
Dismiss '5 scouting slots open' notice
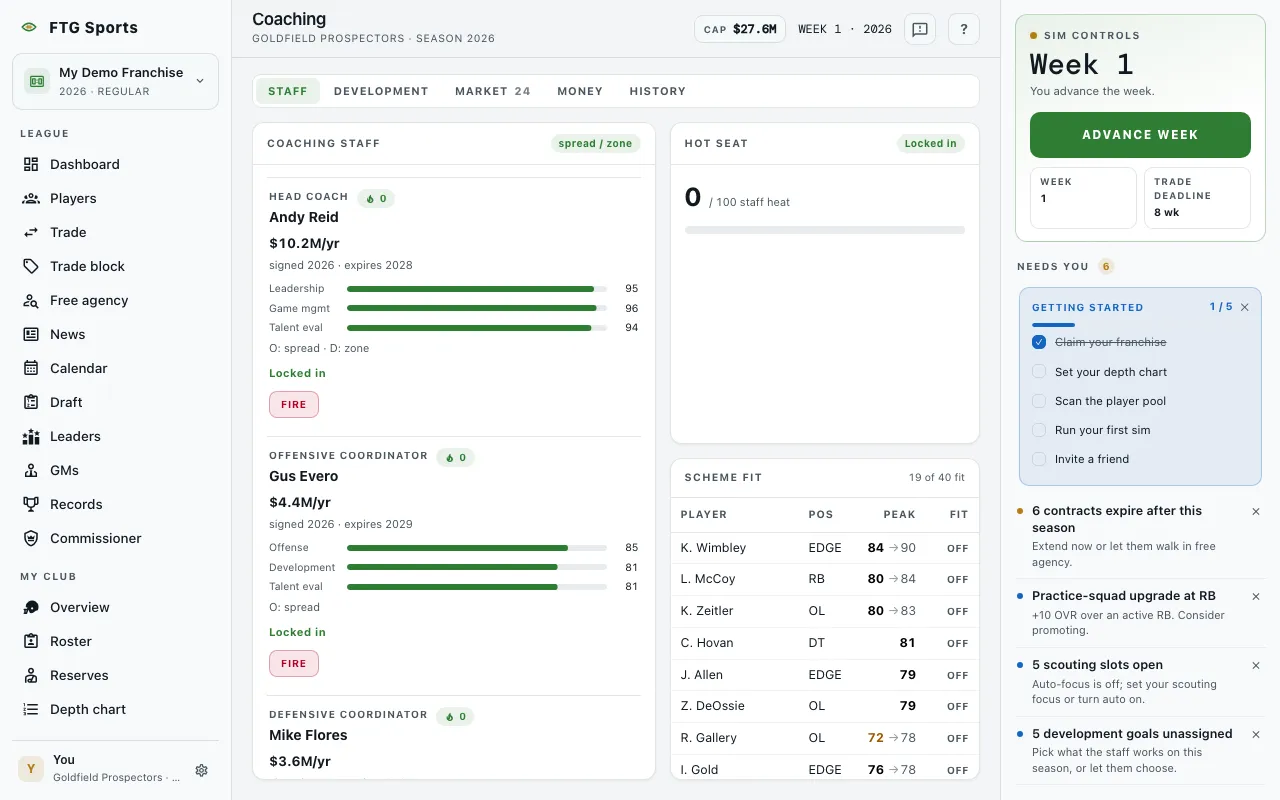point(1256,665)
